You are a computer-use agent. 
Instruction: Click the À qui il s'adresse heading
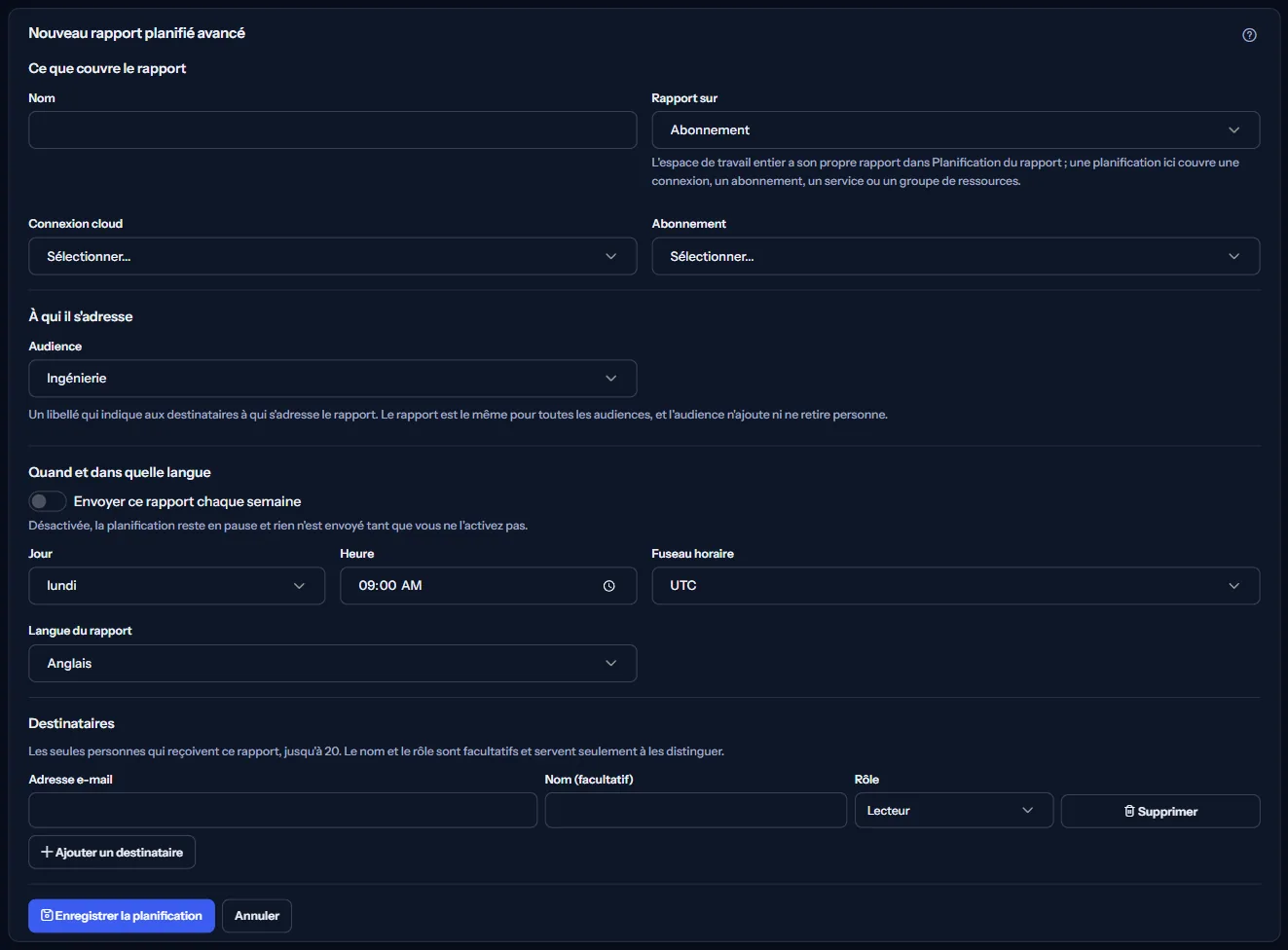point(81,317)
